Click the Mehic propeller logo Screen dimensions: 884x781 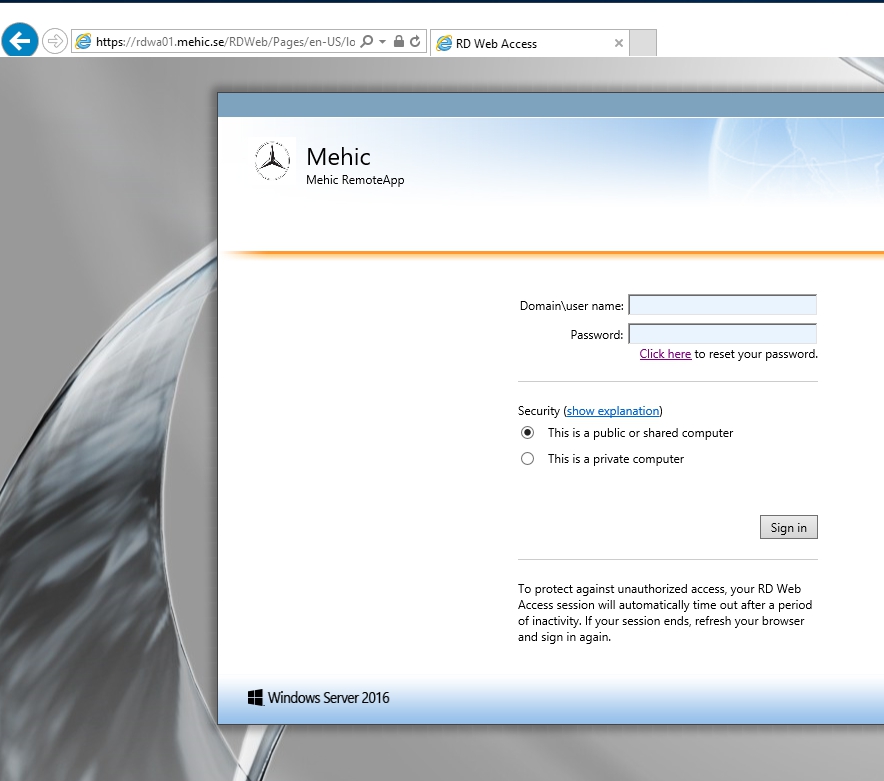tap(271, 161)
